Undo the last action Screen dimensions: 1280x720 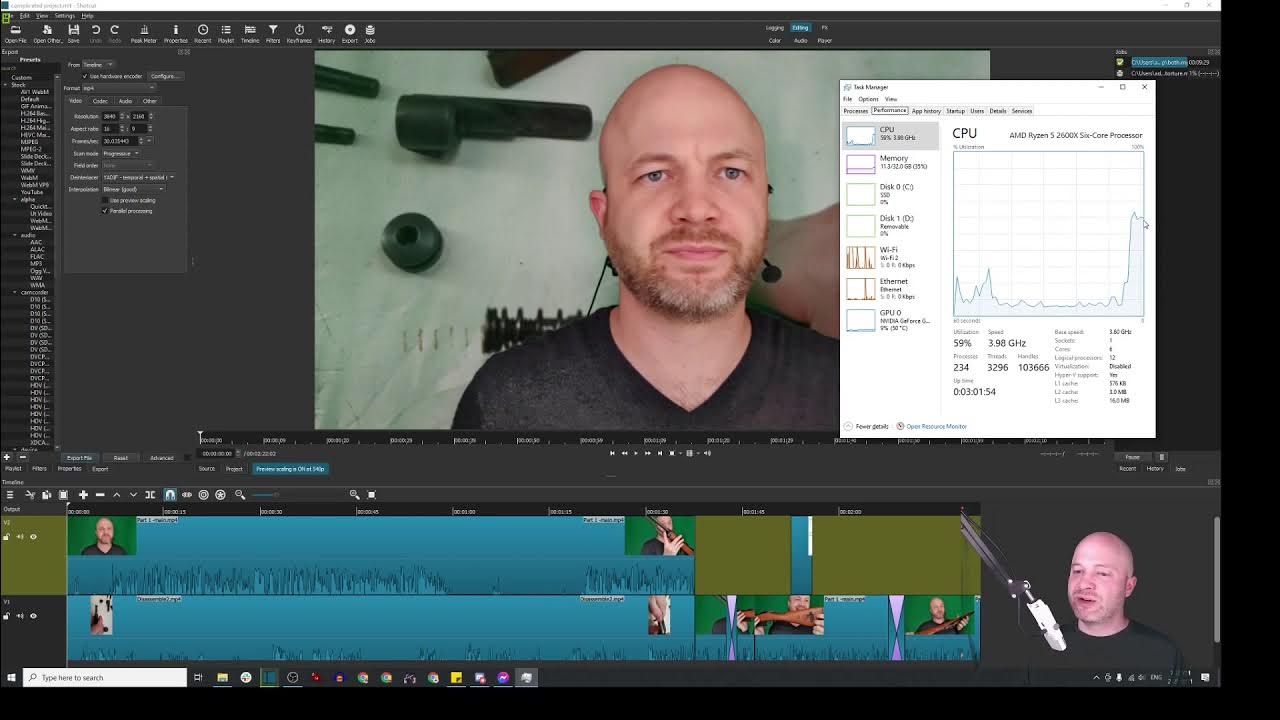click(96, 33)
